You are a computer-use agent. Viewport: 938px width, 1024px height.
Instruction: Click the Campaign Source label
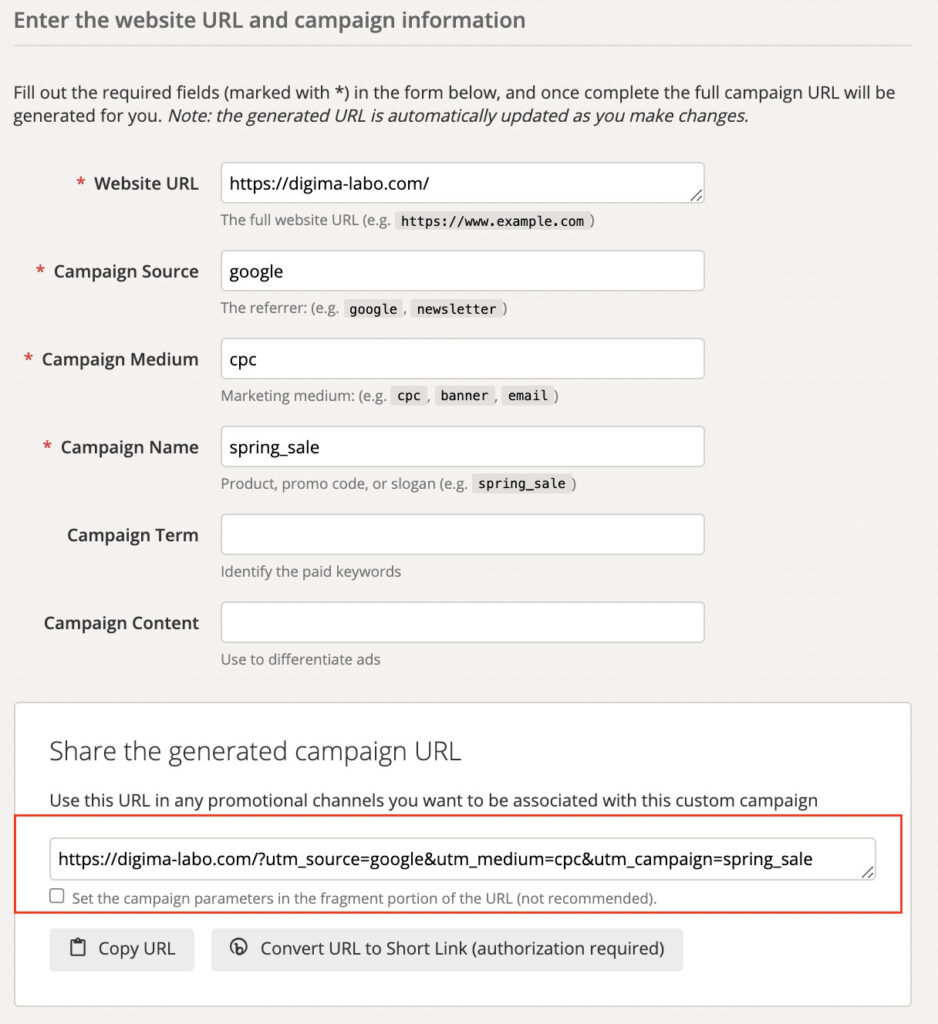(126, 272)
